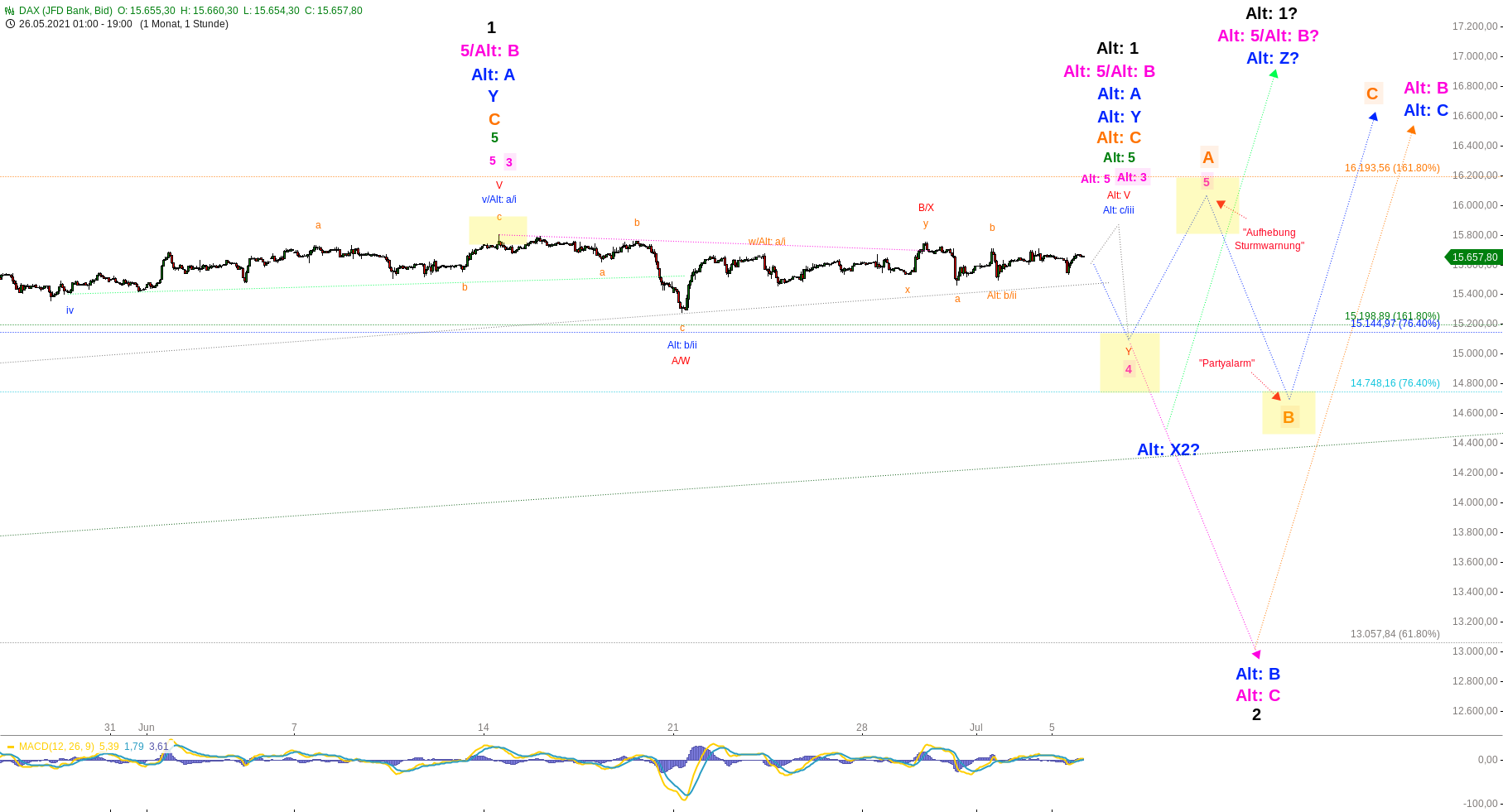Click the "21" date axis label

673,728
